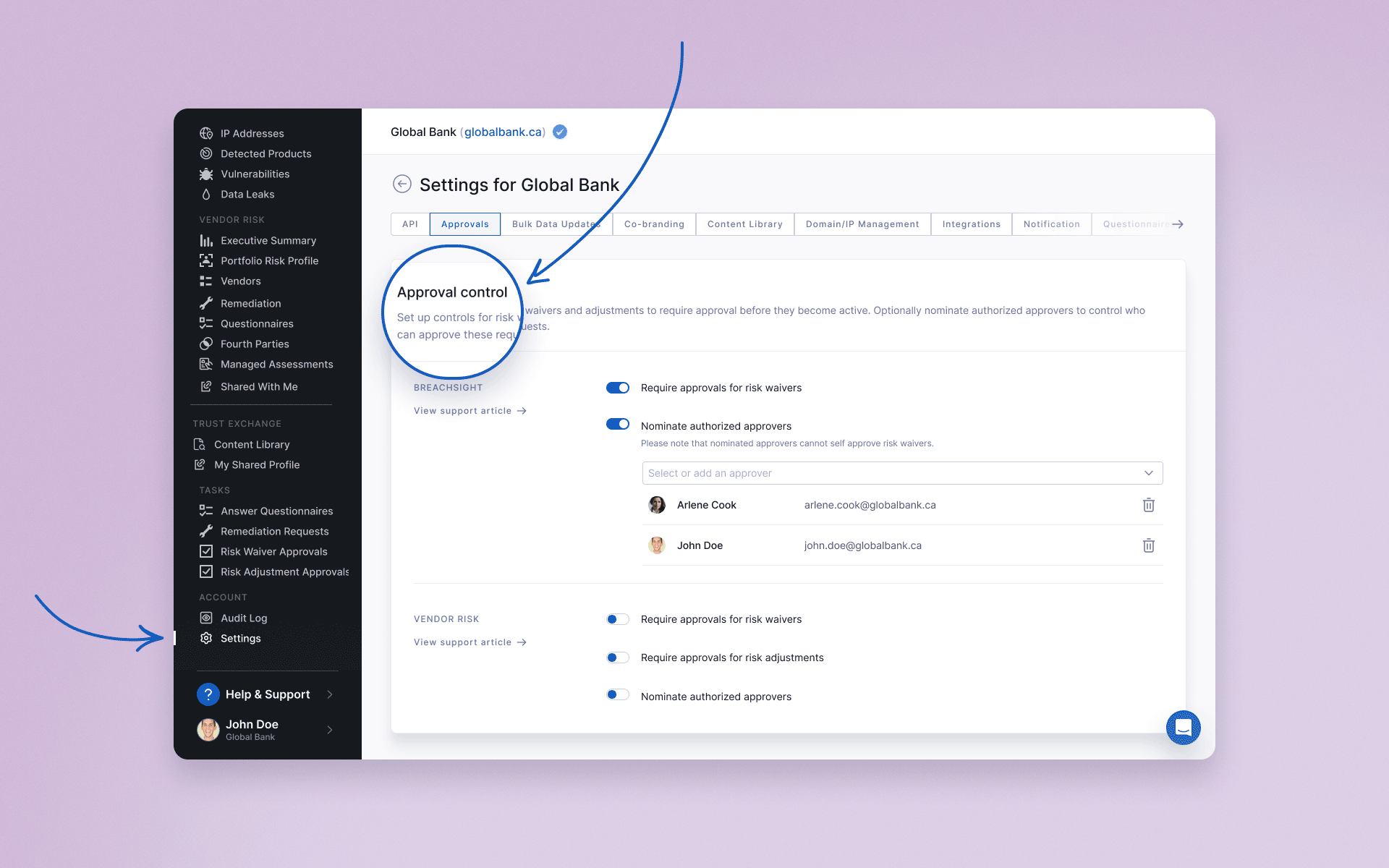This screenshot has height=868, width=1389.
Task: Open Executive Summary chart icon
Action: click(206, 240)
